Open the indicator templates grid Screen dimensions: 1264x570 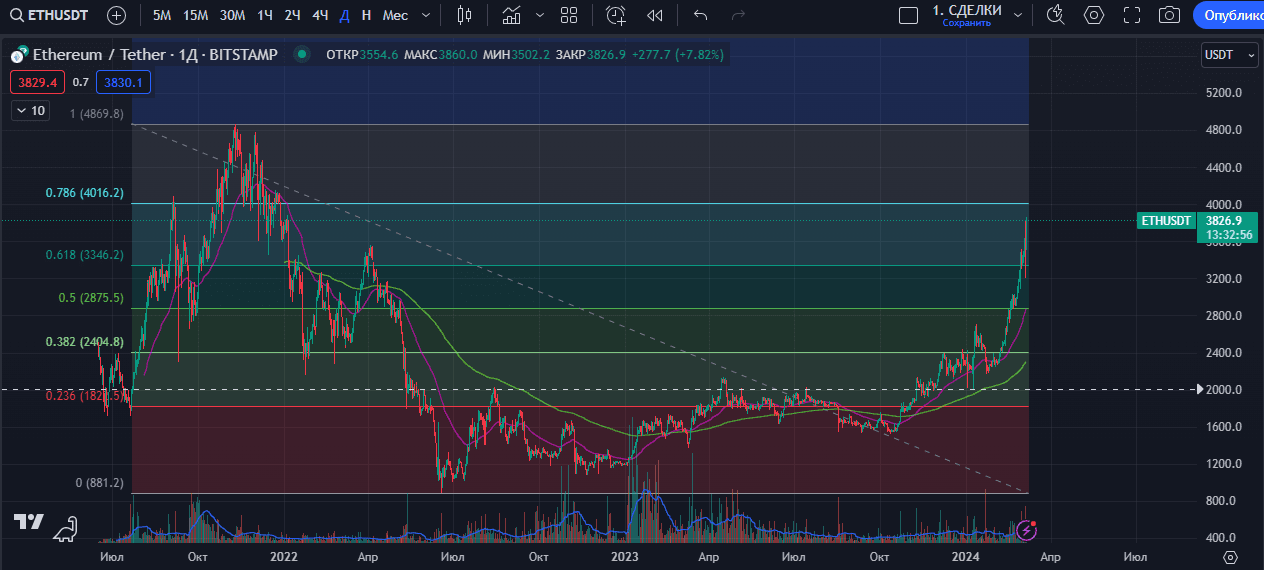(569, 15)
